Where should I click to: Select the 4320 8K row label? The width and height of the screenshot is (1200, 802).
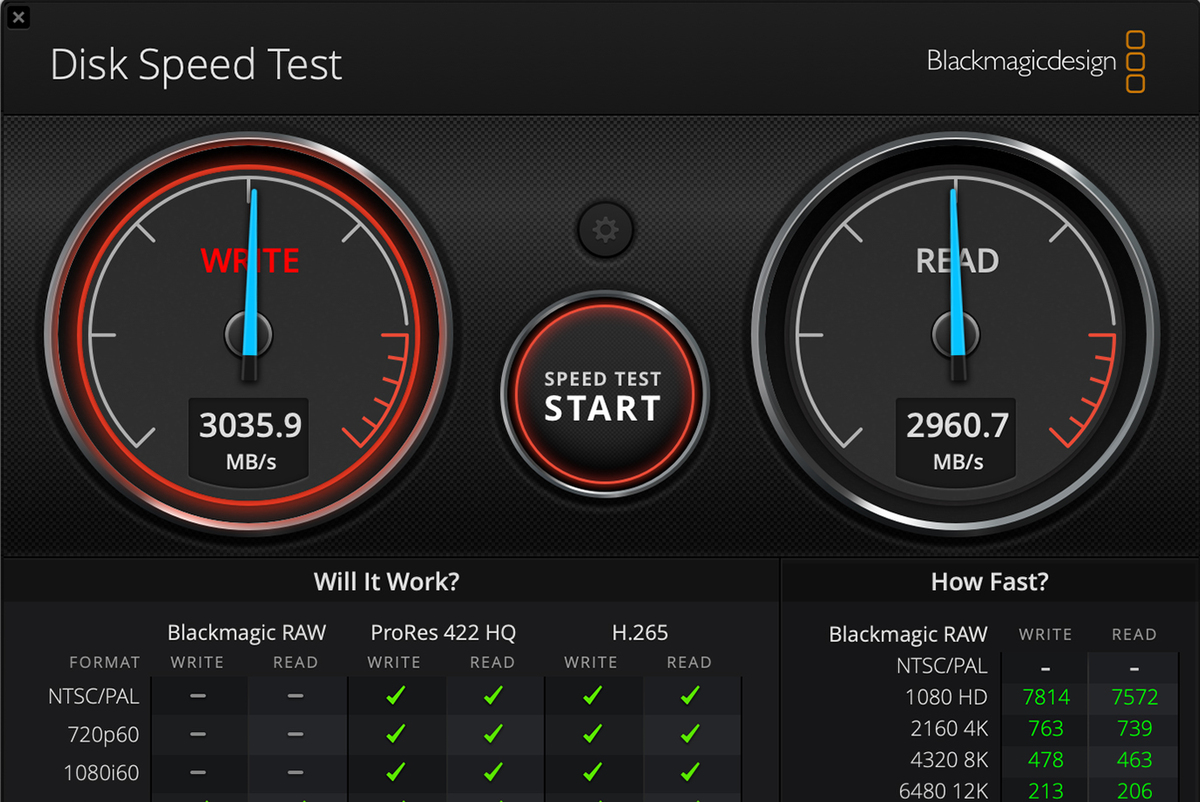947,759
